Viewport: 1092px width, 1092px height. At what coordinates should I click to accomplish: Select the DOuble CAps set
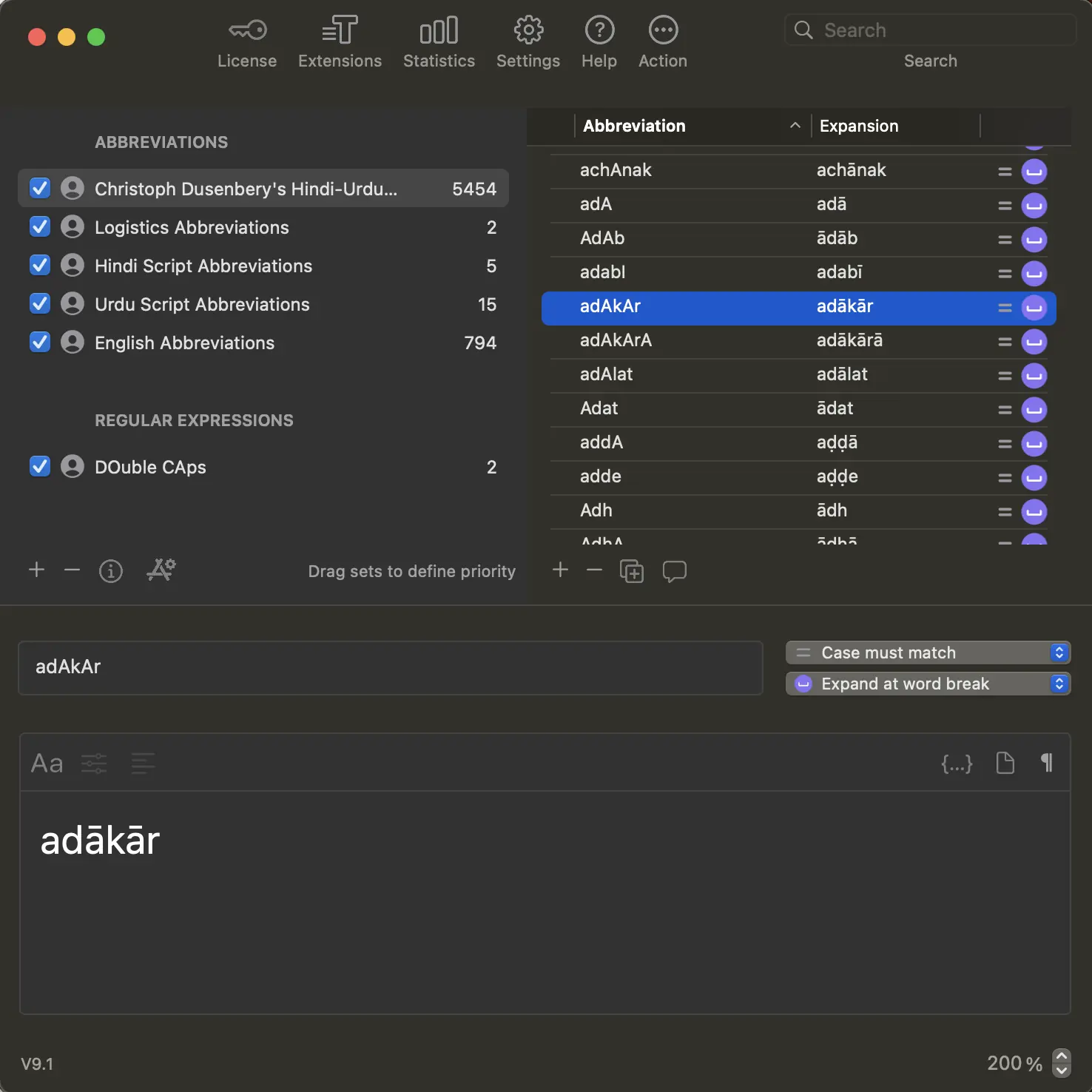(x=263, y=467)
